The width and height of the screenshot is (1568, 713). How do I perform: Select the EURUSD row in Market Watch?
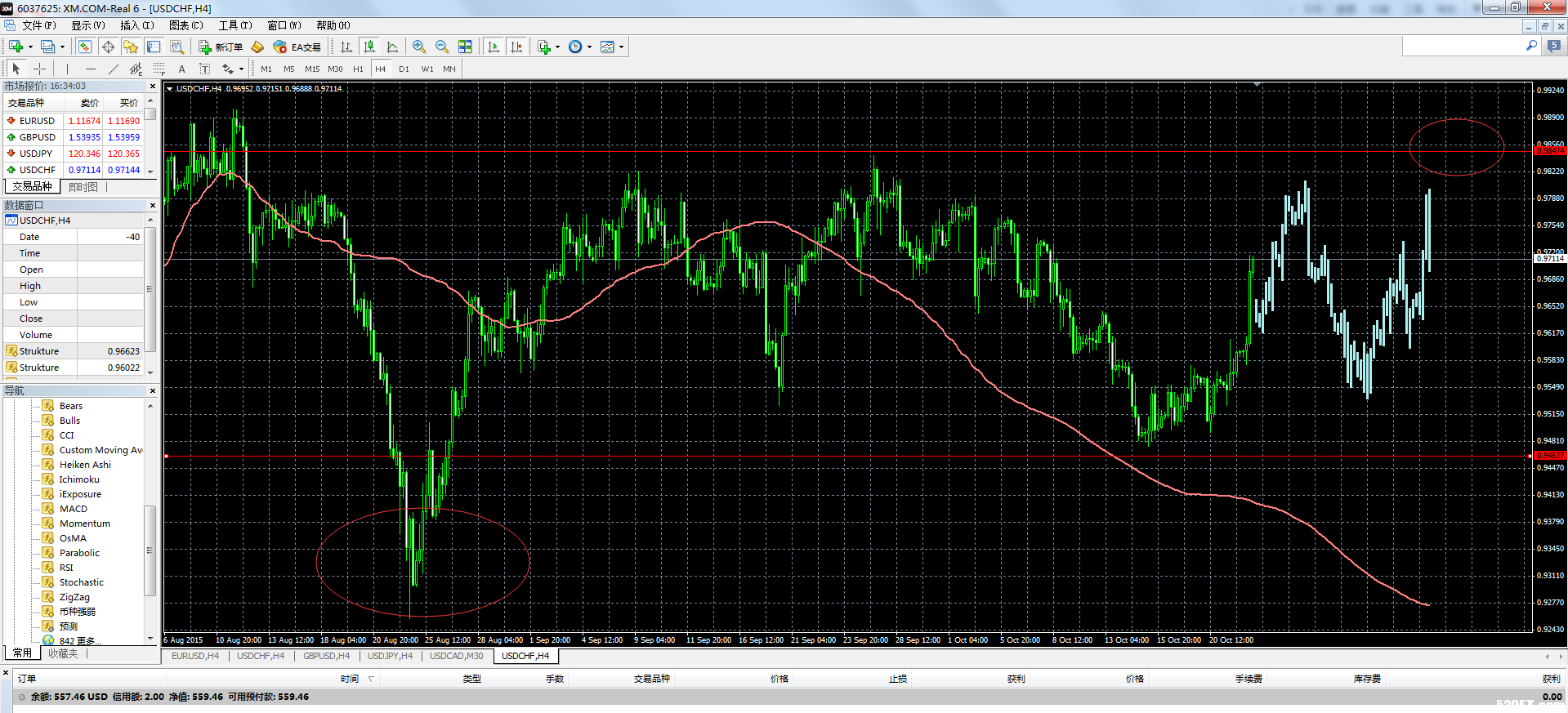coord(74,121)
